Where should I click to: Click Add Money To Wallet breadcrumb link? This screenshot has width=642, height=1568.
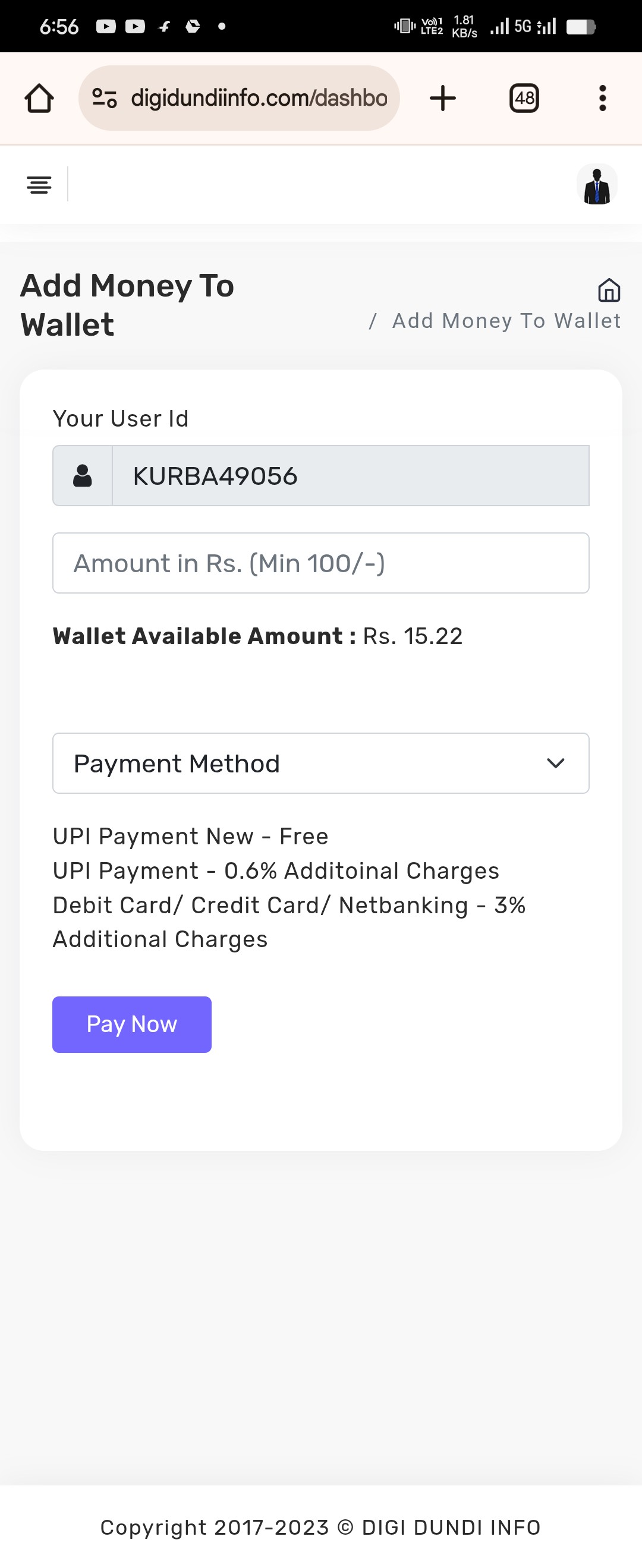click(506, 321)
